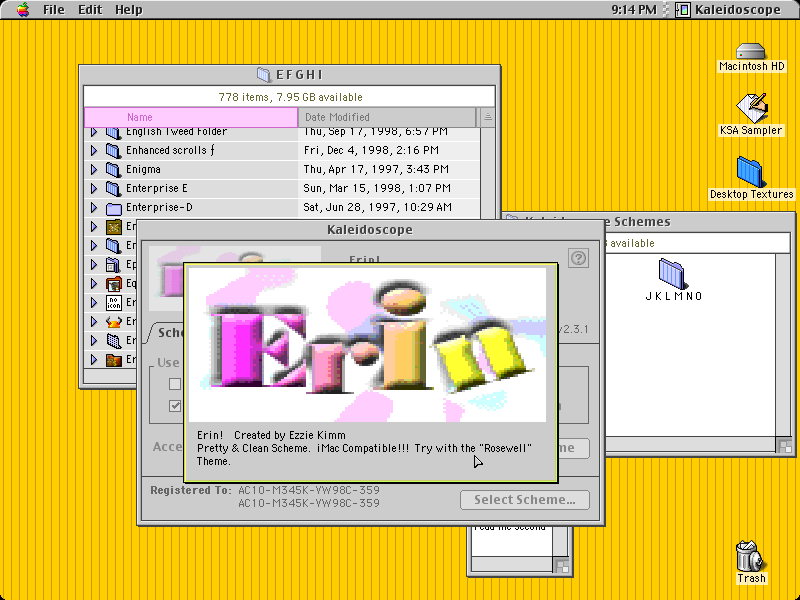This screenshot has height=600, width=800.
Task: Expand the 'Ep' row in EFGHI list
Action: click(x=94, y=264)
